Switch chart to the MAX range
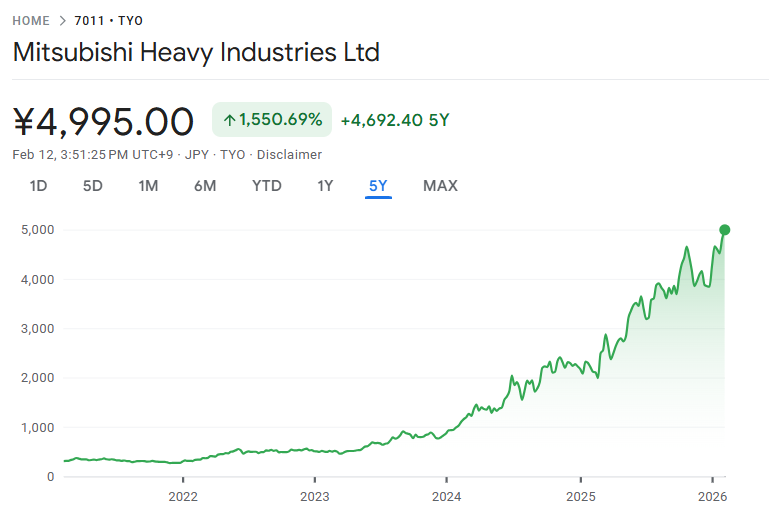The width and height of the screenshot is (769, 518). (440, 185)
